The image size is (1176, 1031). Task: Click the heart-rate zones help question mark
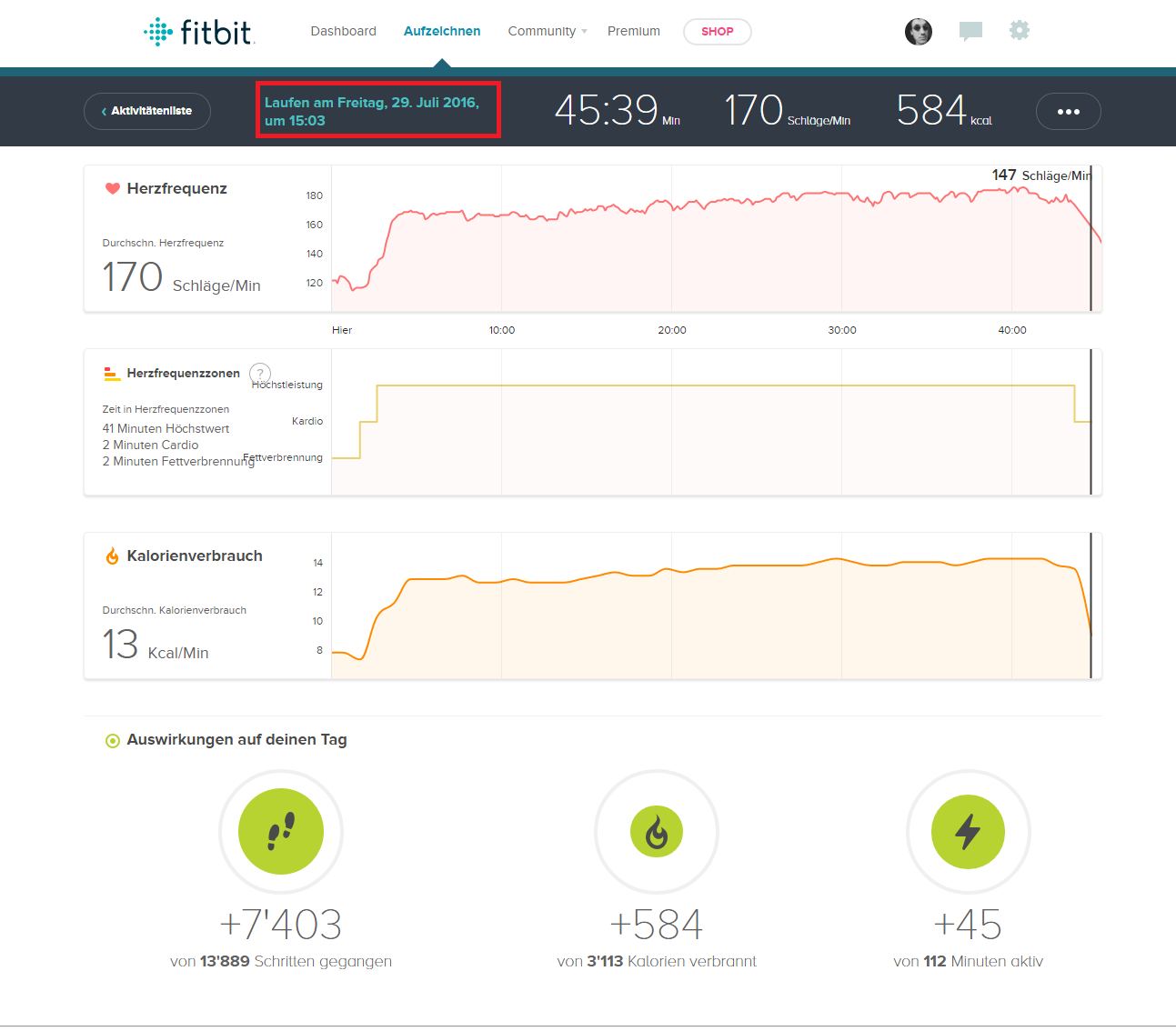click(260, 373)
